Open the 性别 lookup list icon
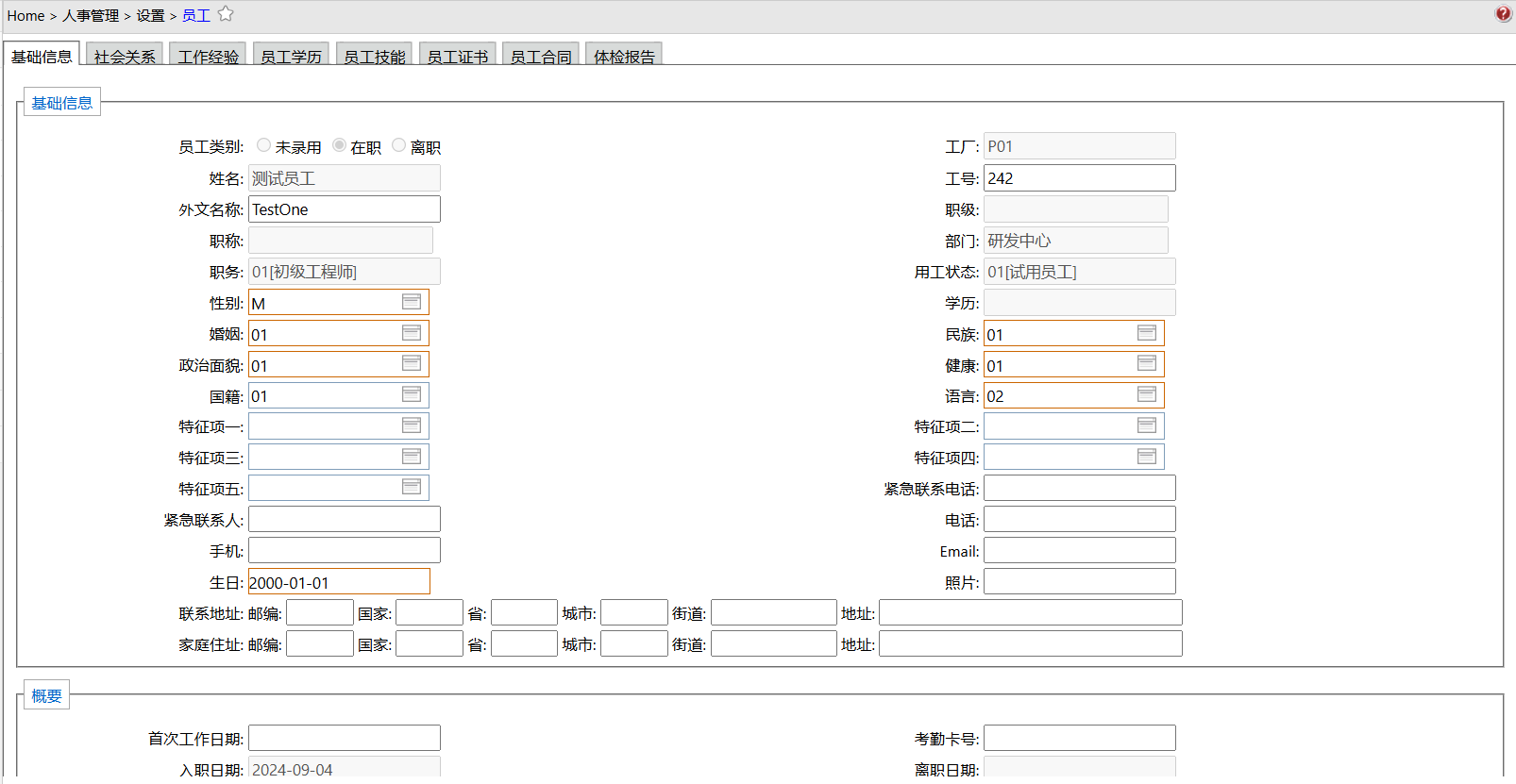The height and width of the screenshot is (784, 1516). click(412, 302)
